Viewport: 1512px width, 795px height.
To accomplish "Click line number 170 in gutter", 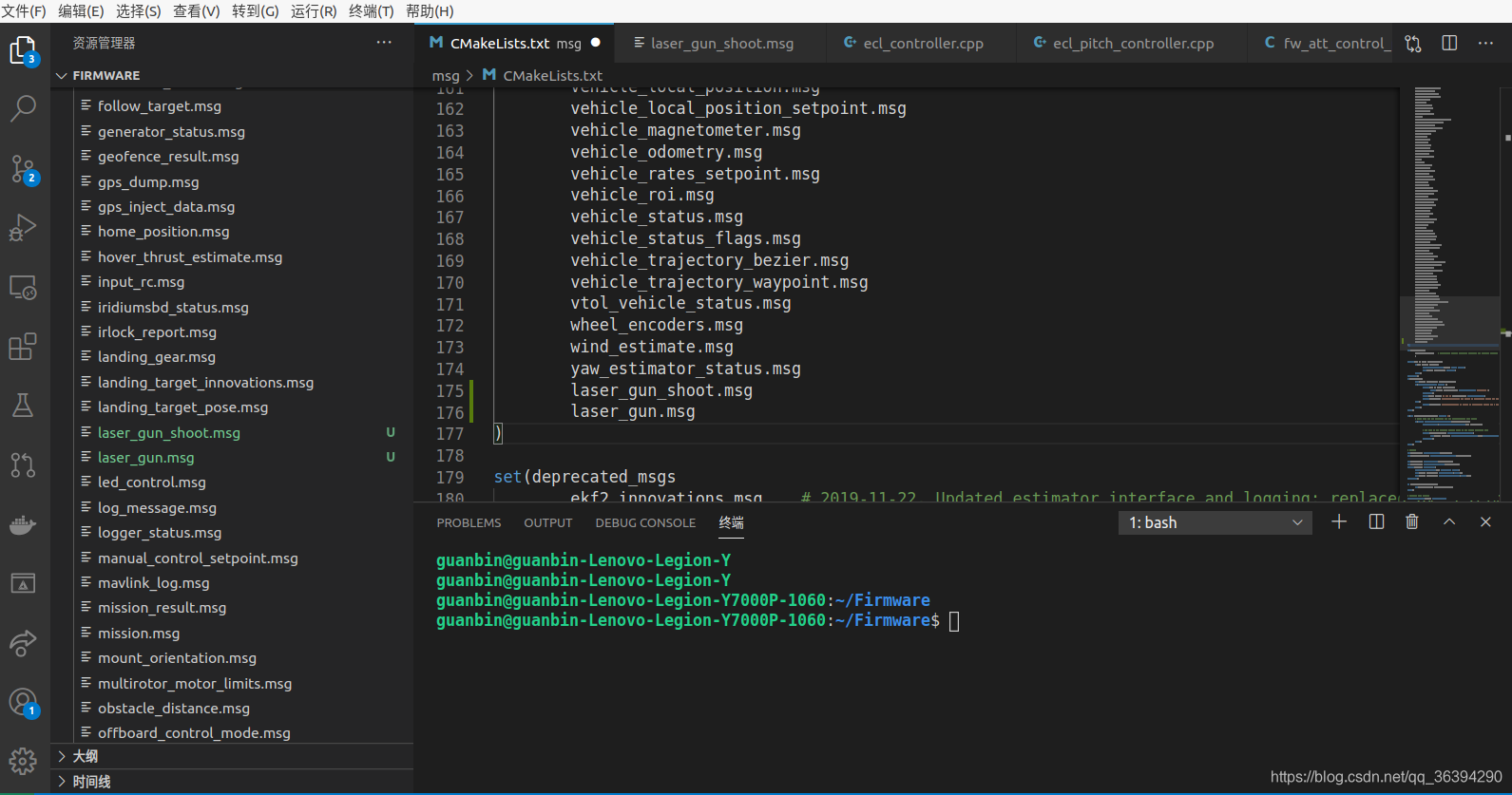I will 450,283.
